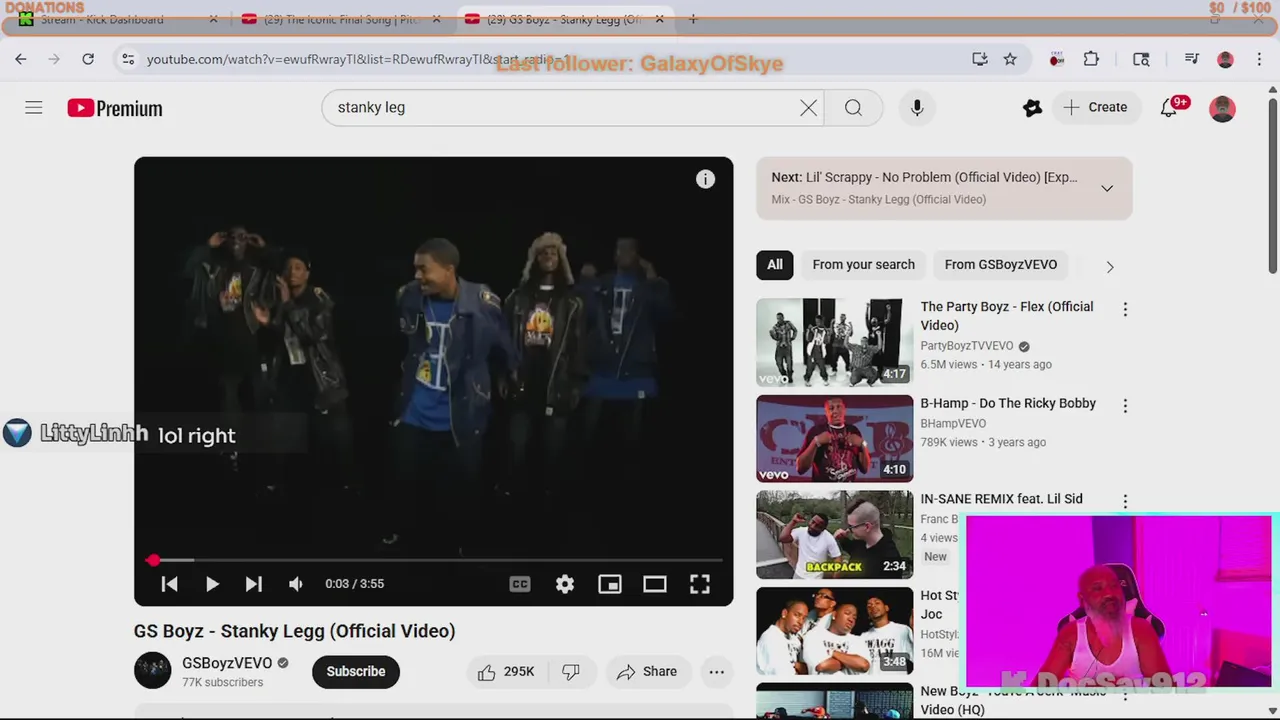The height and width of the screenshot is (720, 1280).
Task: Subscribe to GSBoyzVEVO
Action: tap(356, 672)
